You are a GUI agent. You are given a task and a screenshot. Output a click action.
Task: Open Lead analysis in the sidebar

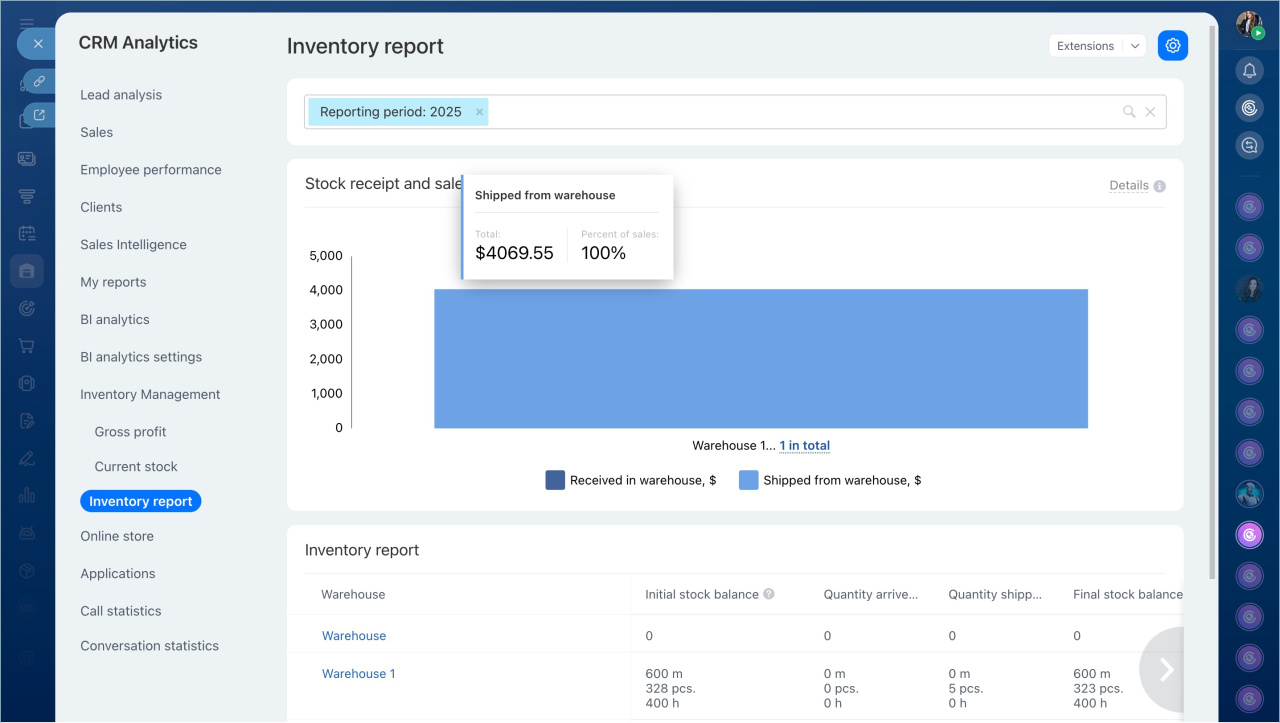pos(121,95)
